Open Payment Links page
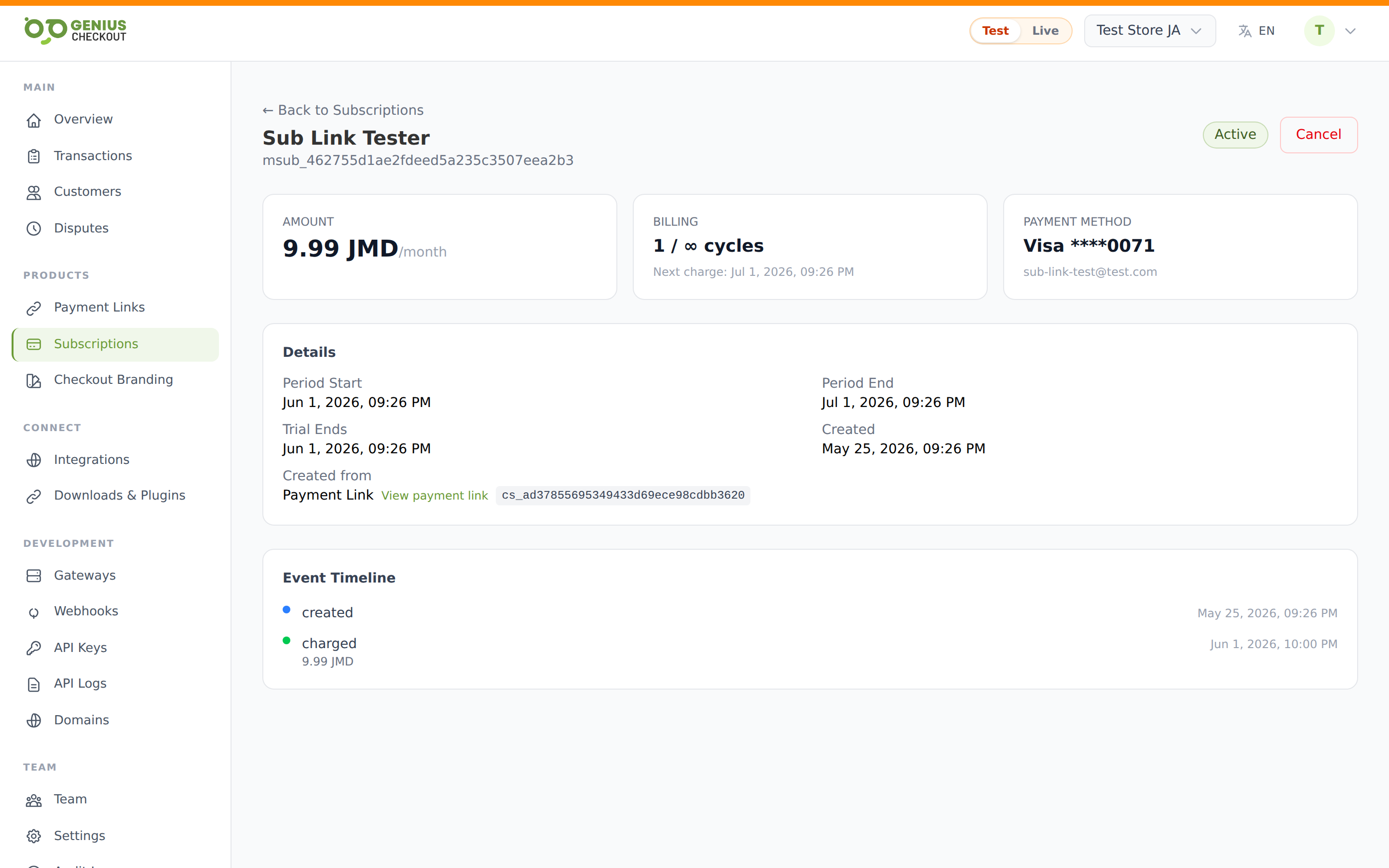1389x868 pixels. point(115,308)
